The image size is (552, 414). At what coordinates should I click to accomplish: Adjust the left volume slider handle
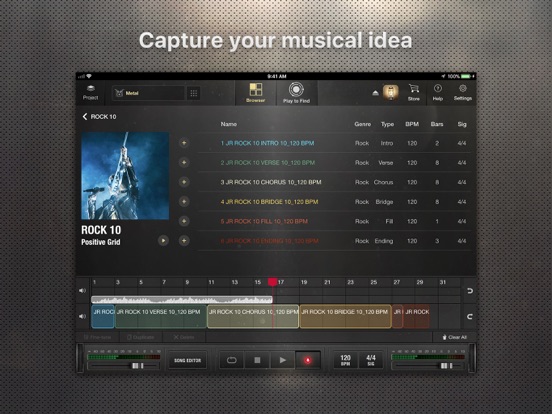pyautogui.click(x=137, y=366)
